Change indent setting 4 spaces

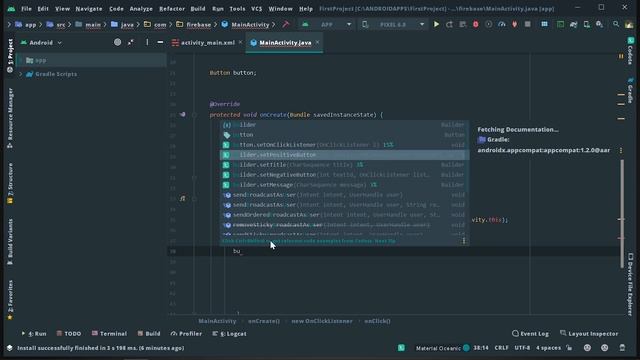548,348
